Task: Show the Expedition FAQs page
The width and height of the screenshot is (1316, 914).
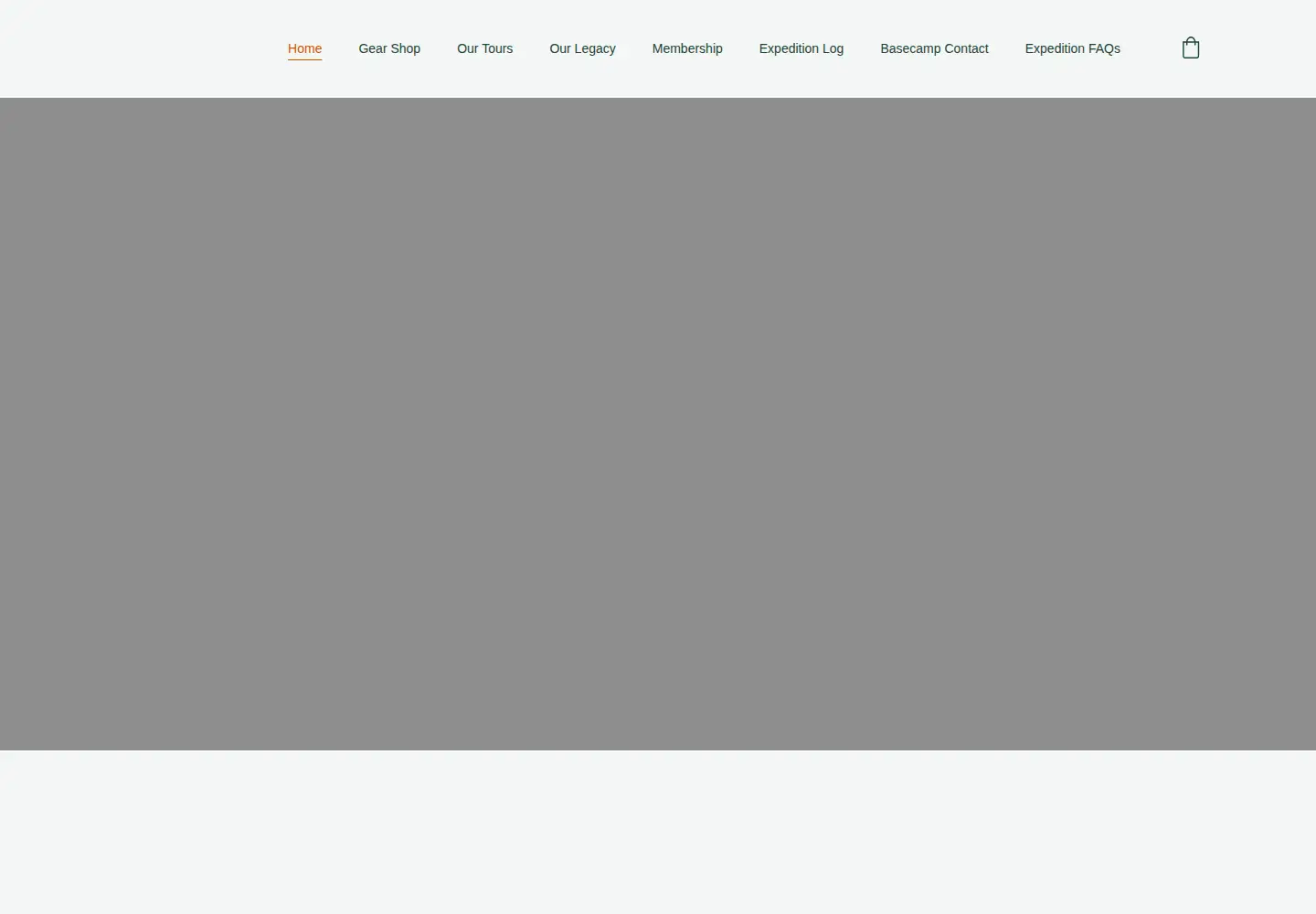Action: (x=1072, y=48)
